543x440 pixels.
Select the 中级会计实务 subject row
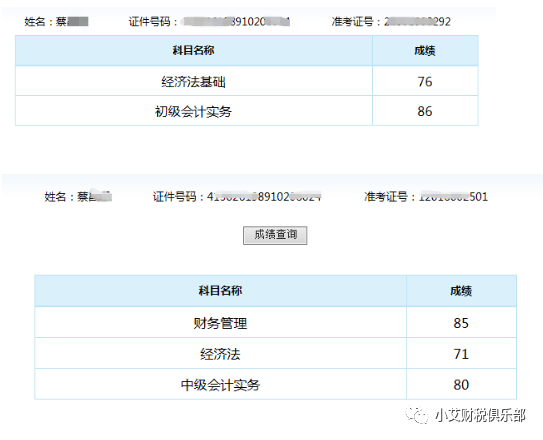click(275, 384)
